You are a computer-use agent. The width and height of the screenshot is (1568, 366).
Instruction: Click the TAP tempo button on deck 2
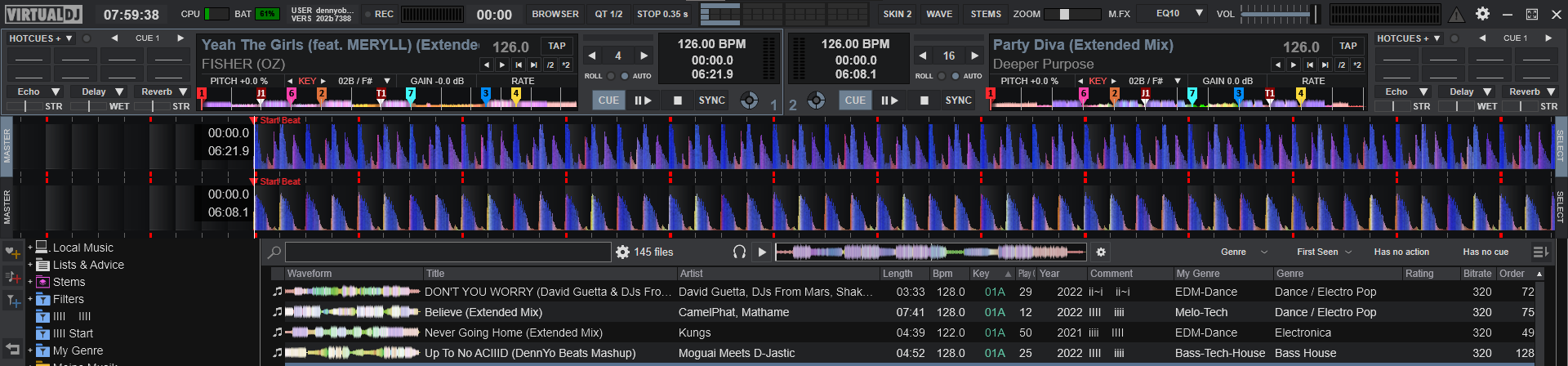pos(1348,46)
